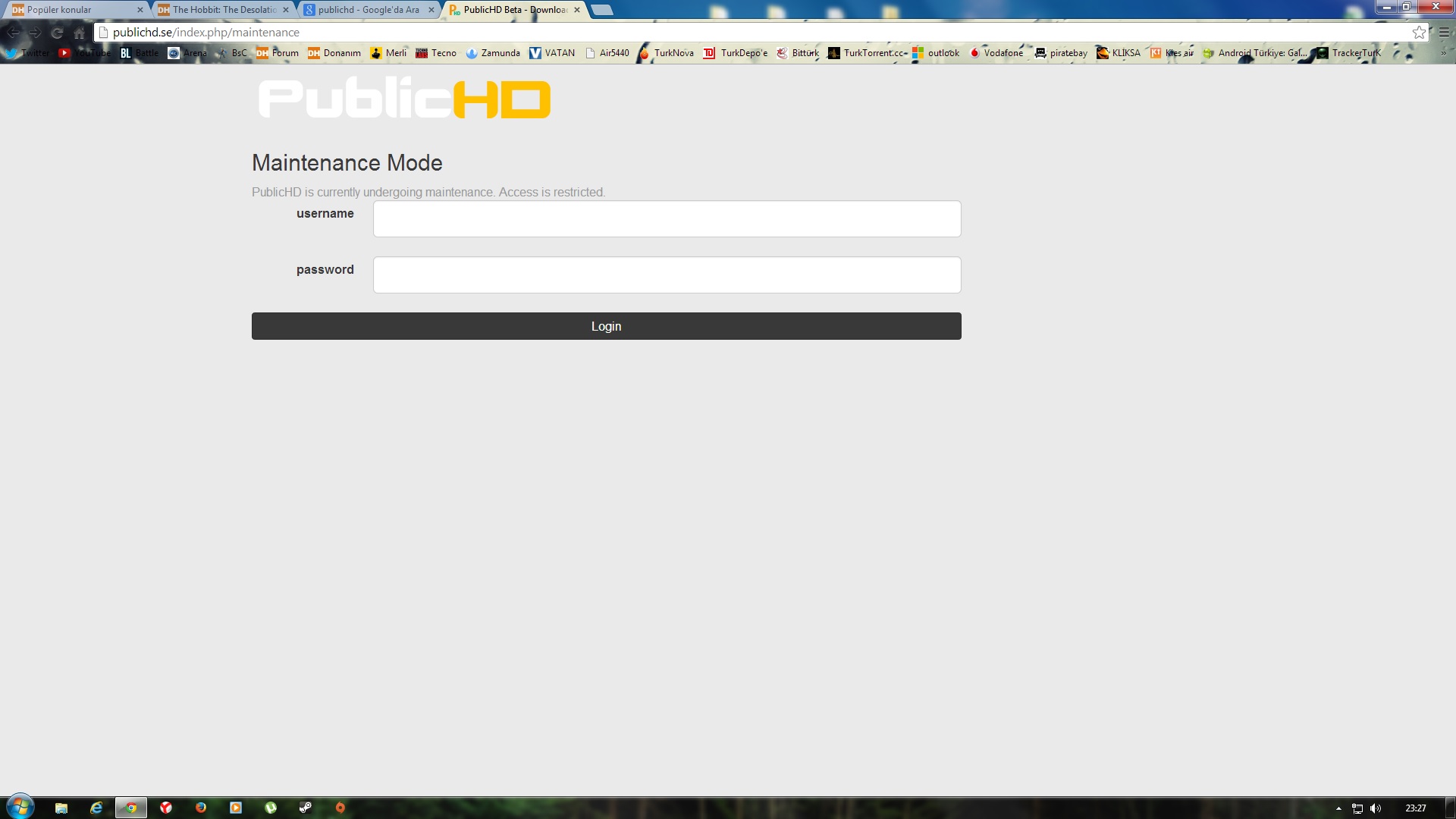
Task: Click the browser forward arrow
Action: pyautogui.click(x=35, y=33)
